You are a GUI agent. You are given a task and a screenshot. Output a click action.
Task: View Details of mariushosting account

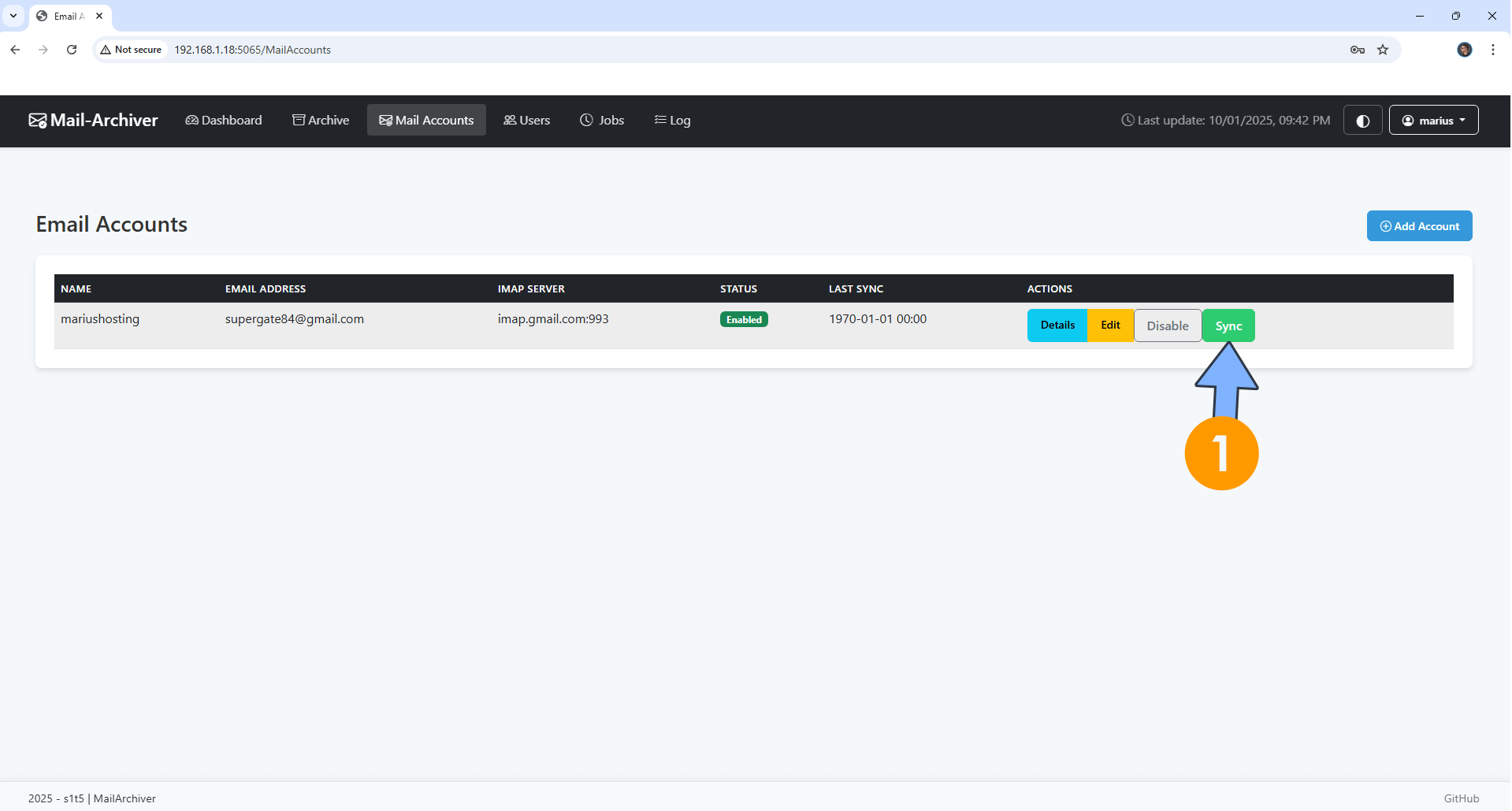[1057, 326]
